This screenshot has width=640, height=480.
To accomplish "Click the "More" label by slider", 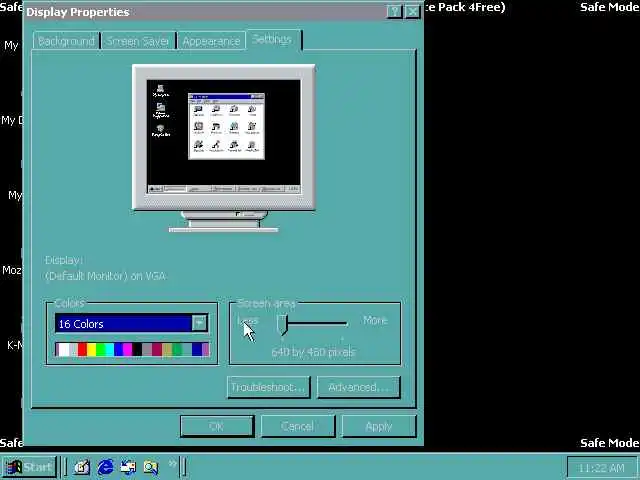I will 375,320.
